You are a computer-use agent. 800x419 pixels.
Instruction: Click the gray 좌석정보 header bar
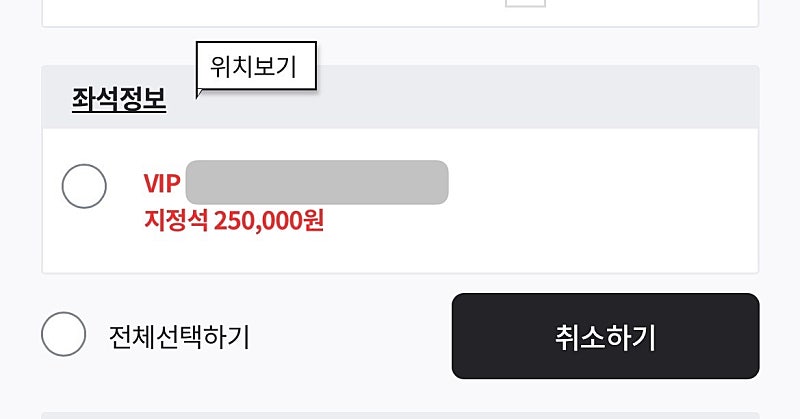point(500,100)
